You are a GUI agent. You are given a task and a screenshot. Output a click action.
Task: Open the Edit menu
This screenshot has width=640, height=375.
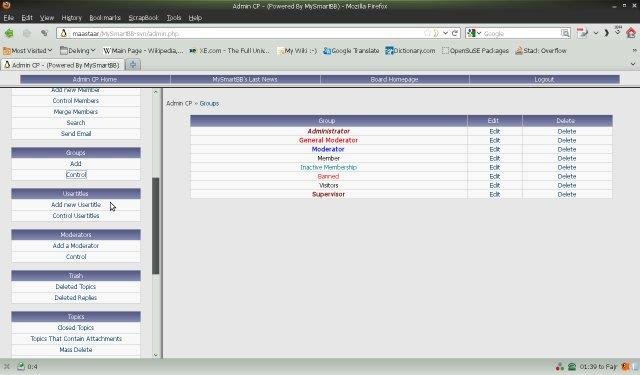27,18
